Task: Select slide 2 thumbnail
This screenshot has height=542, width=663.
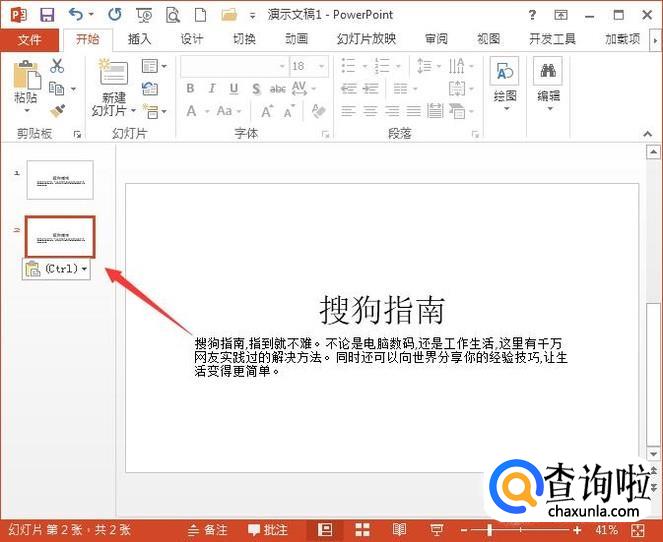Action: pos(60,237)
